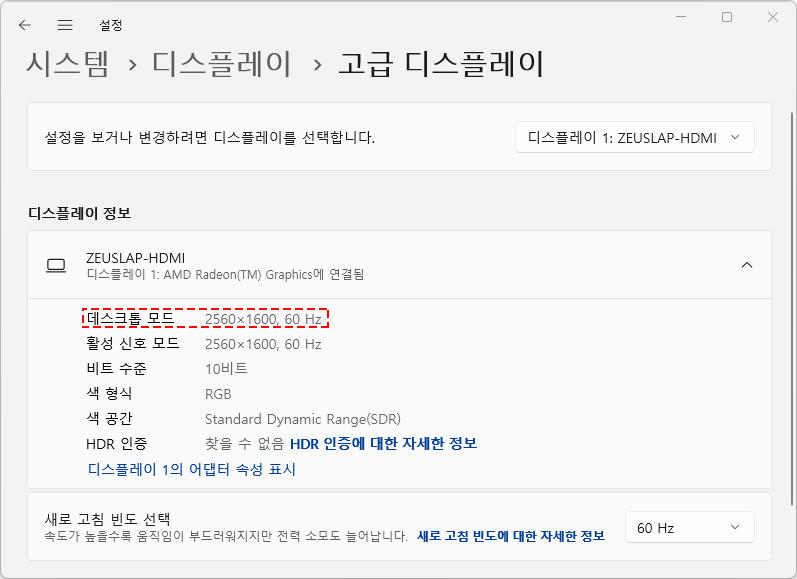Go back with the arrow icon
The height and width of the screenshot is (579, 797).
(24, 25)
